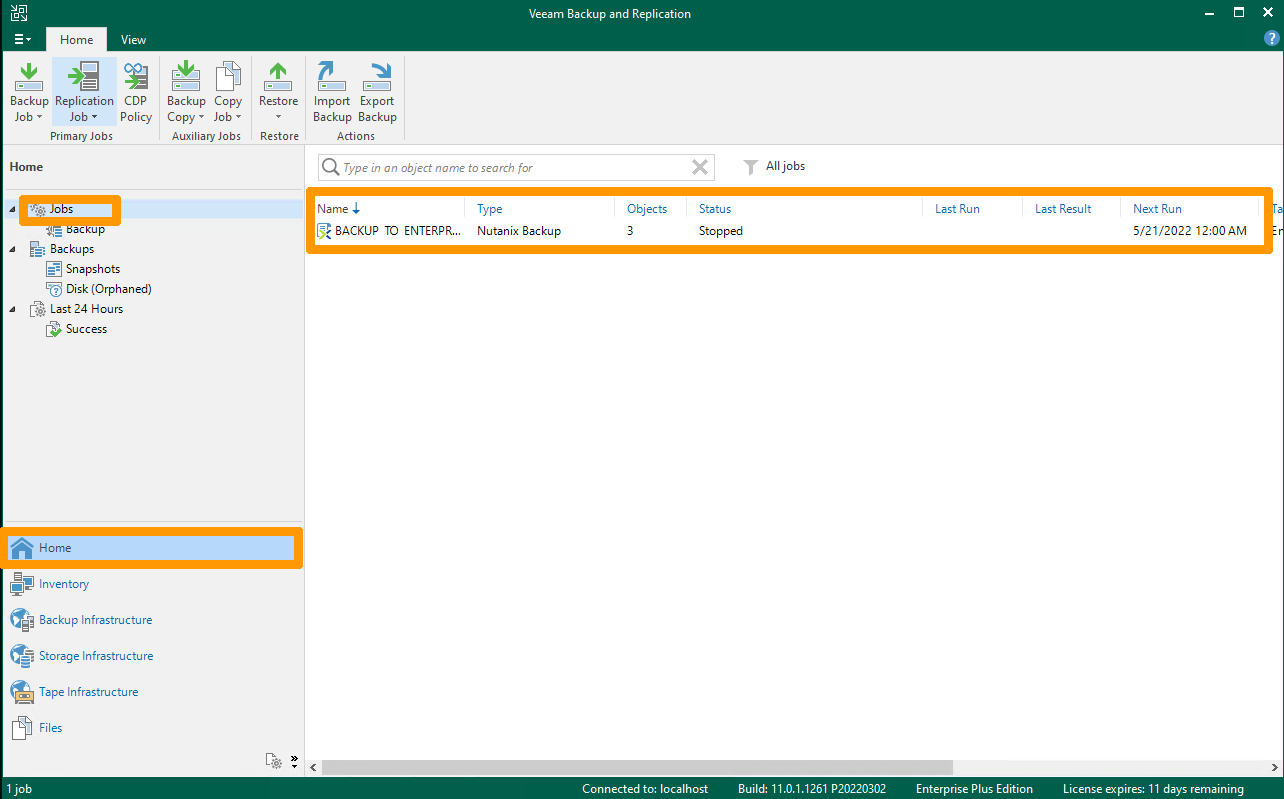
Task: Open the Export Backup tool
Action: 377,90
